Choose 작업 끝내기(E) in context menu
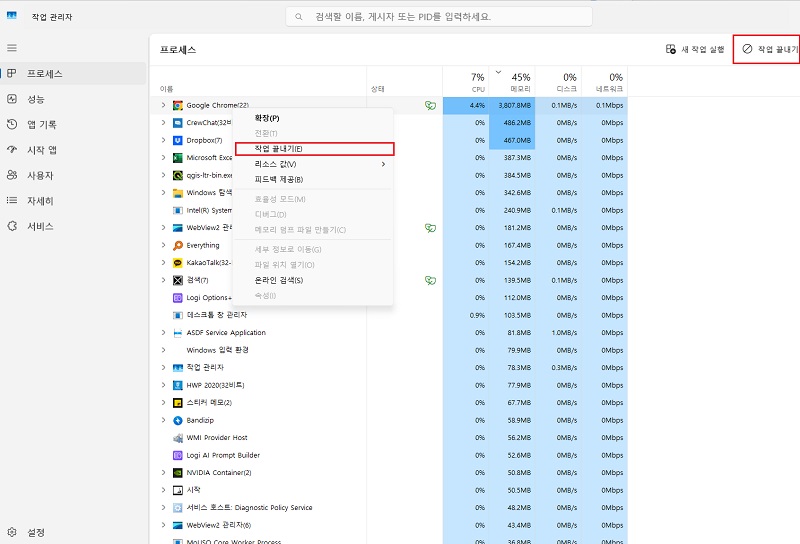Image resolution: width=800 pixels, height=544 pixels. click(314, 149)
